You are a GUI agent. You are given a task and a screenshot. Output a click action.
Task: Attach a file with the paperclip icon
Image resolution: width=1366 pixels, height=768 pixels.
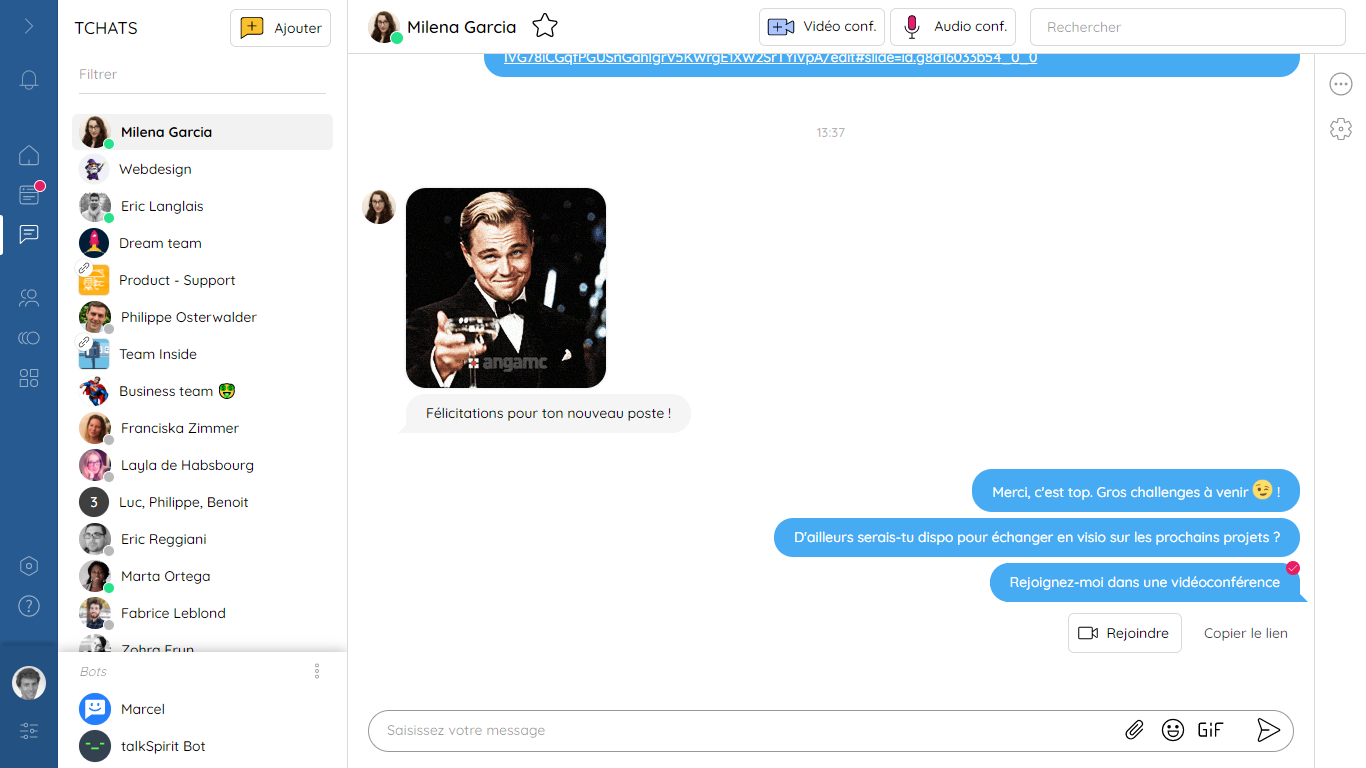tap(1134, 730)
